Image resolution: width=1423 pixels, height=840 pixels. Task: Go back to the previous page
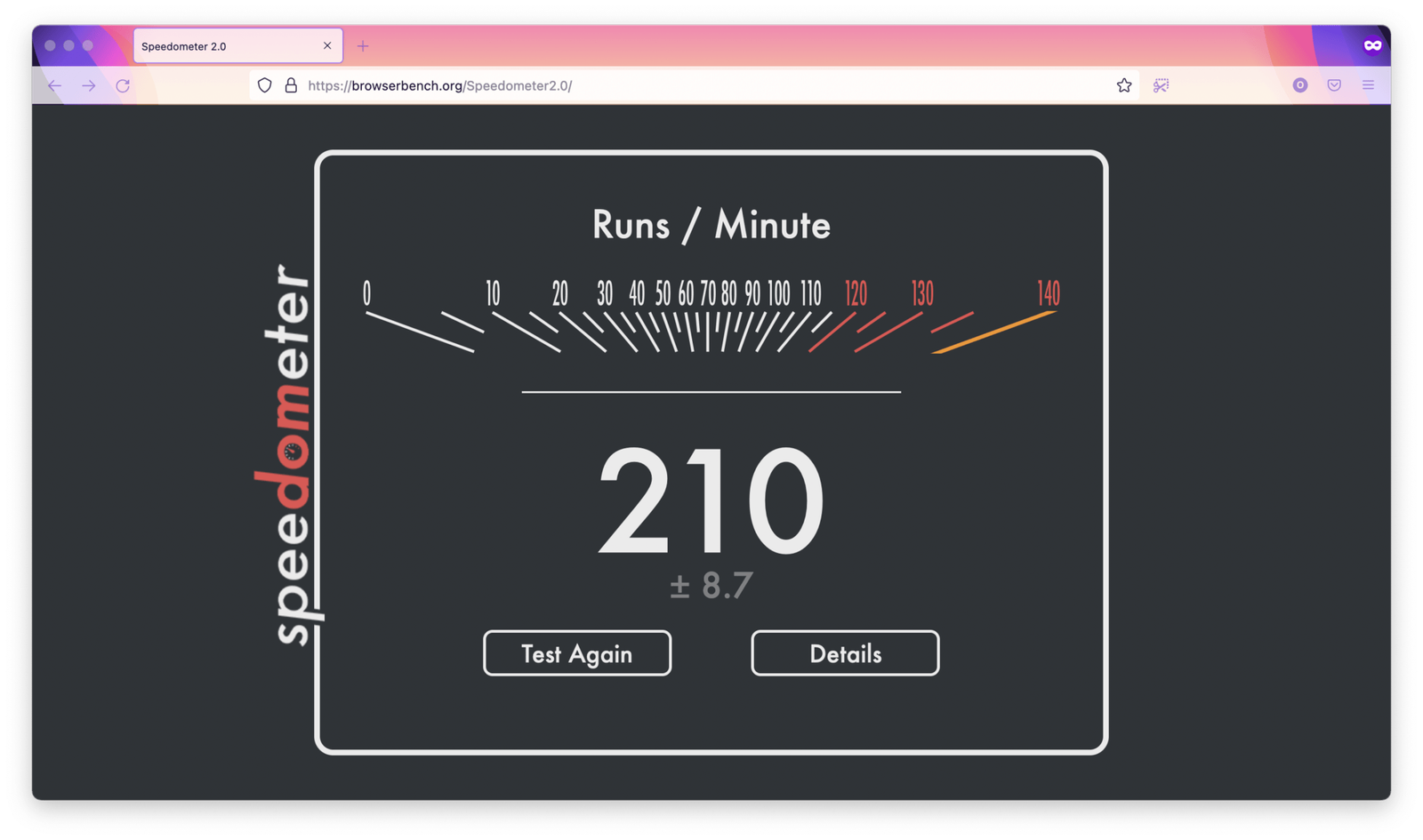55,85
